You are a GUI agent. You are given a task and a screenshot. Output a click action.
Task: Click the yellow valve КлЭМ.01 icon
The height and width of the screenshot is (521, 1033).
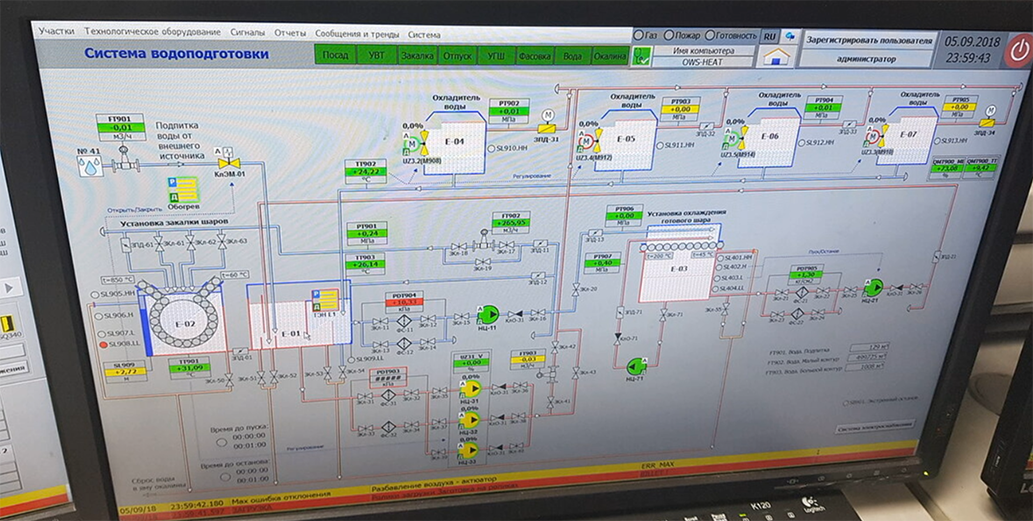pos(229,163)
